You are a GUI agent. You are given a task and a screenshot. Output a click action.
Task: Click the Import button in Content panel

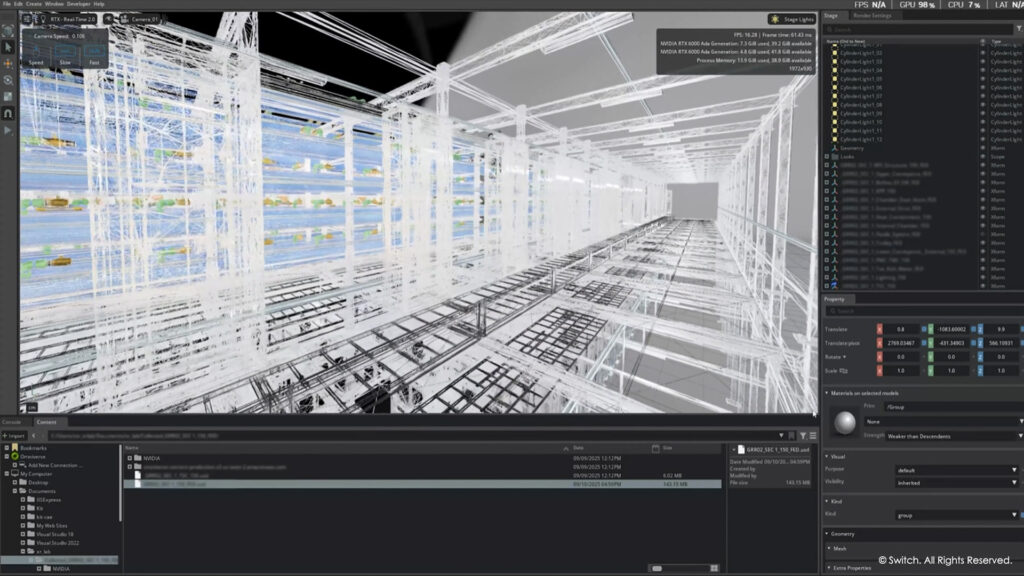click(15, 436)
